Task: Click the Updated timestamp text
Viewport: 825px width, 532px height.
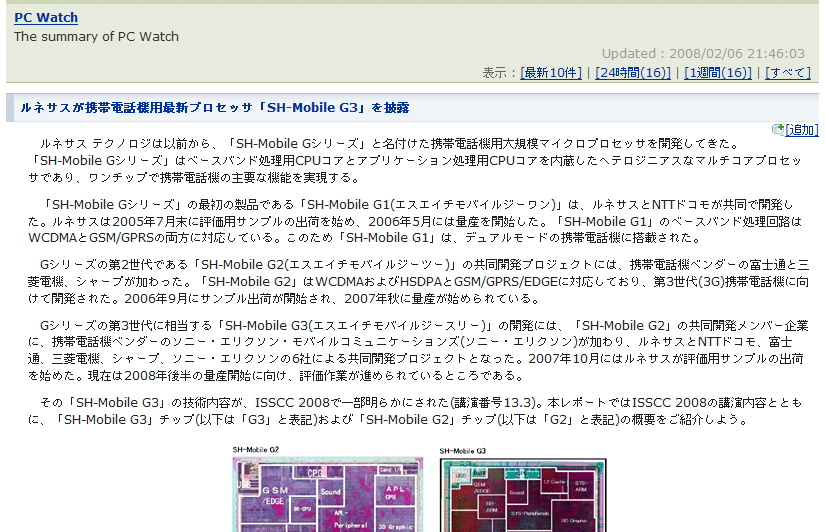Action: coord(703,54)
